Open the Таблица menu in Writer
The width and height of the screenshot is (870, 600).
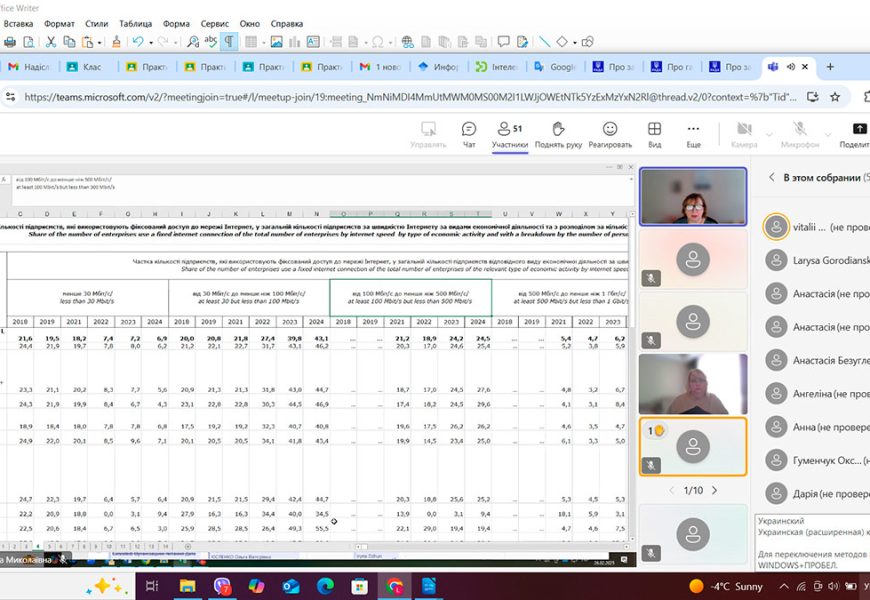tap(135, 22)
